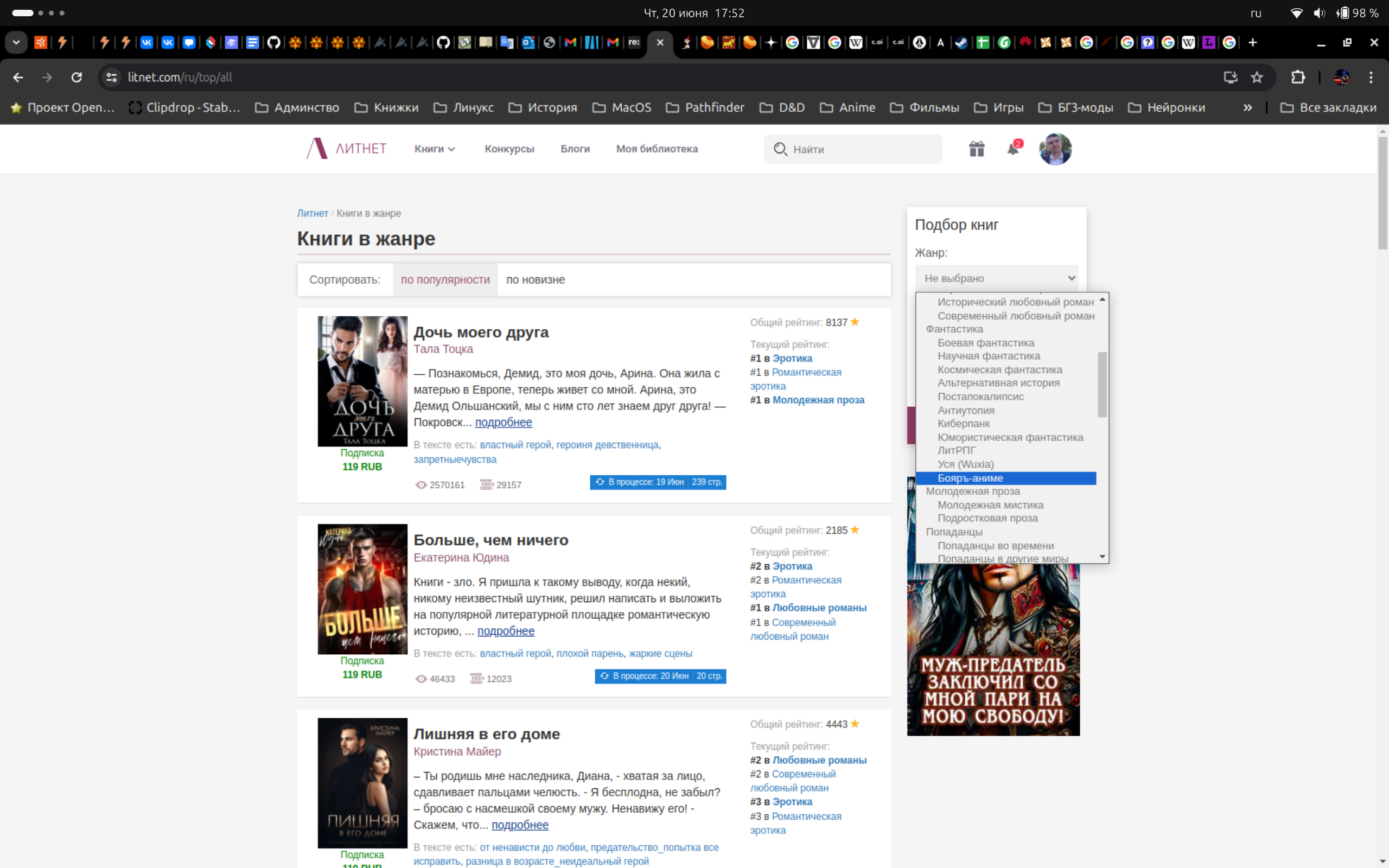Open the Конкурсы page
The image size is (1389, 868).
tap(509, 149)
